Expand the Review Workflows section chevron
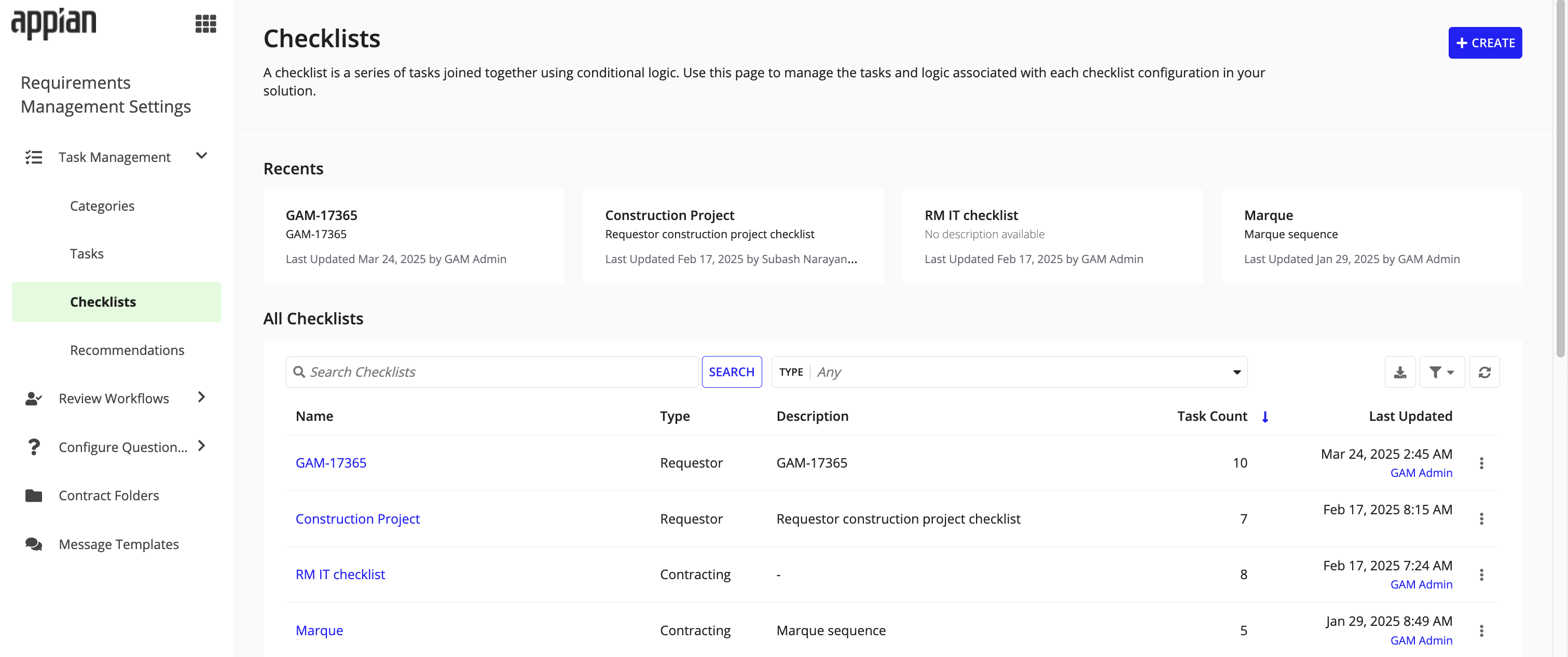The image size is (1568, 657). pos(201,397)
